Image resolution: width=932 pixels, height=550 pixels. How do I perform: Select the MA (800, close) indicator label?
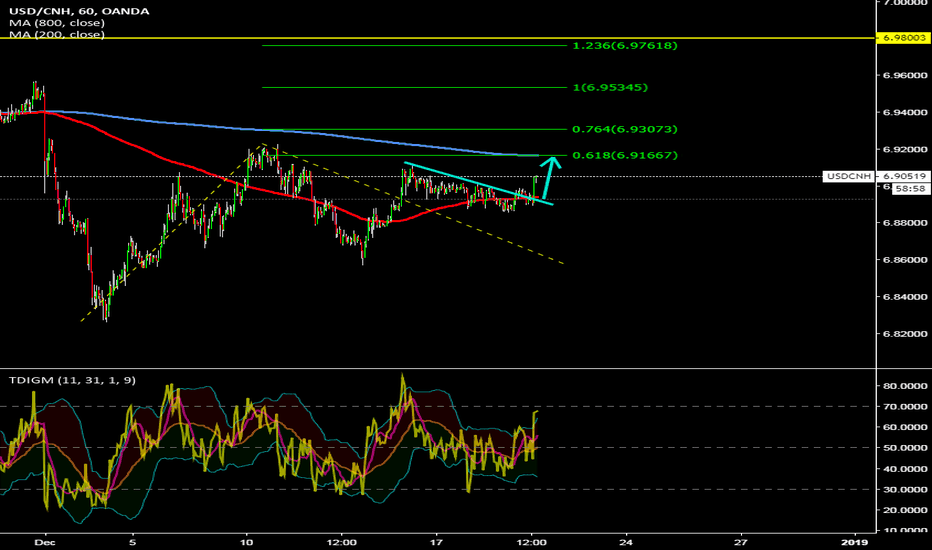tap(57, 23)
